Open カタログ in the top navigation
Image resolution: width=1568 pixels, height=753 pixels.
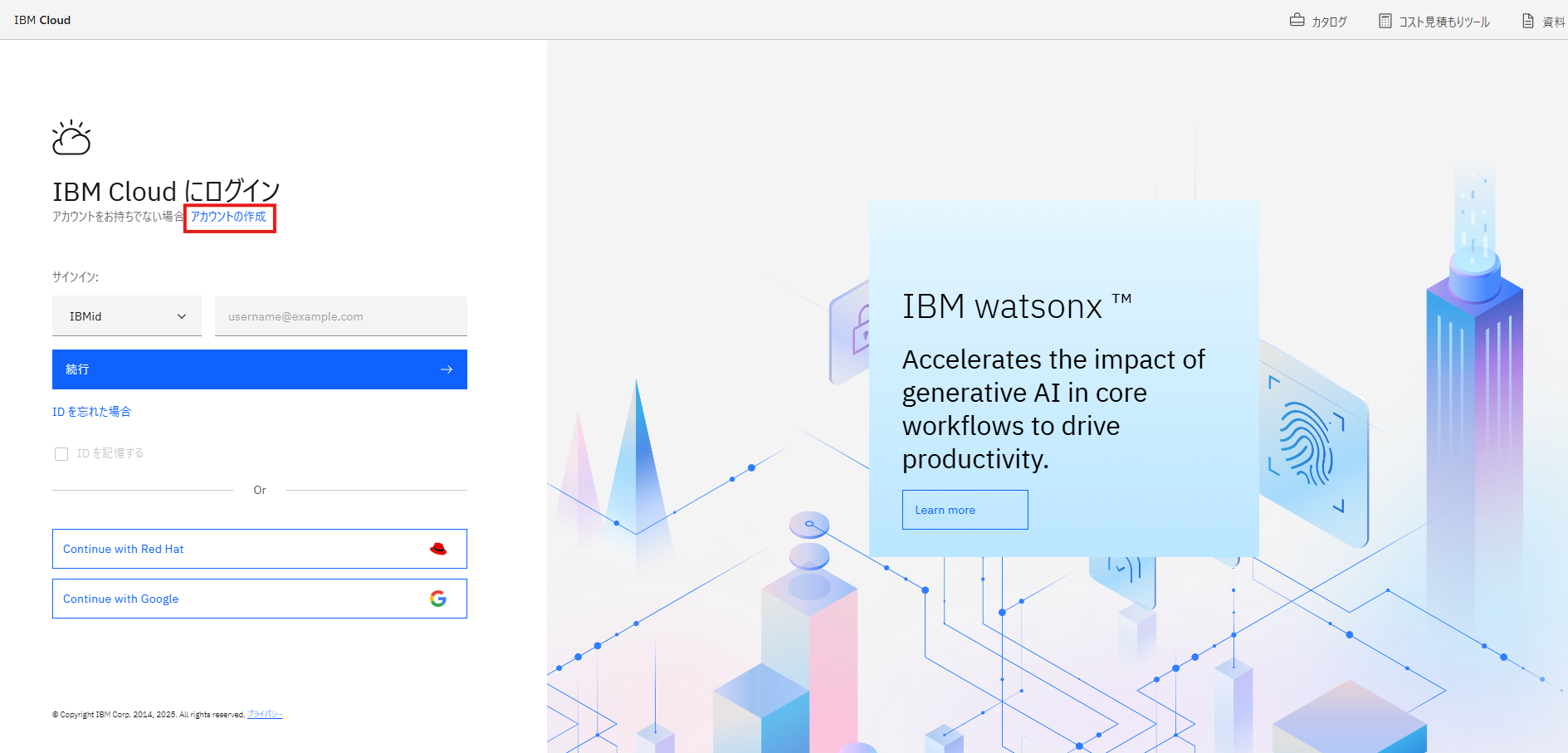pyautogui.click(x=1328, y=22)
